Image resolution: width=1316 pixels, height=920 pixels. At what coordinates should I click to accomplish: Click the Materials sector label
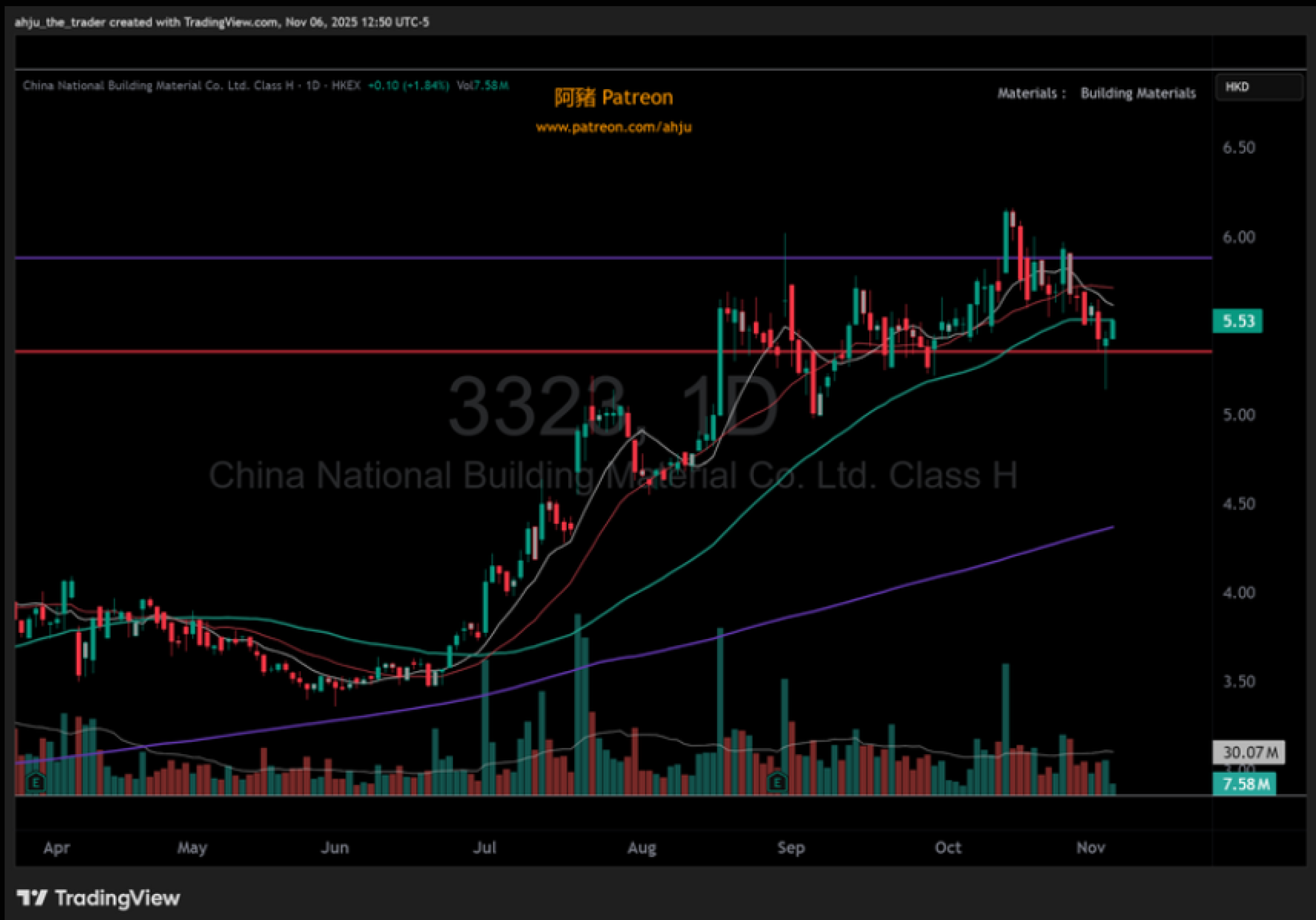point(1027,93)
